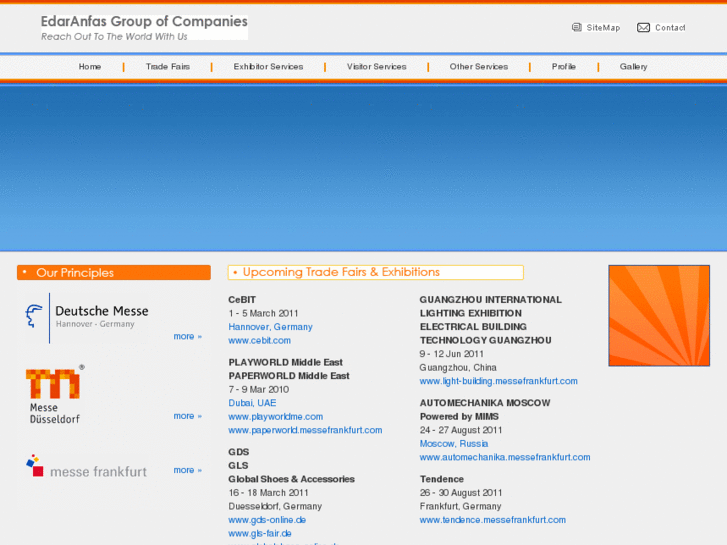Image resolution: width=727 pixels, height=545 pixels.
Task: Click the Frankfurt, Germany text
Action: click(460, 507)
